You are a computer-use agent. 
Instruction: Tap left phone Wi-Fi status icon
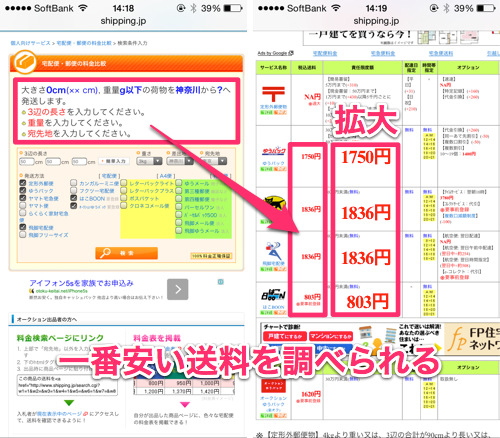click(82, 8)
